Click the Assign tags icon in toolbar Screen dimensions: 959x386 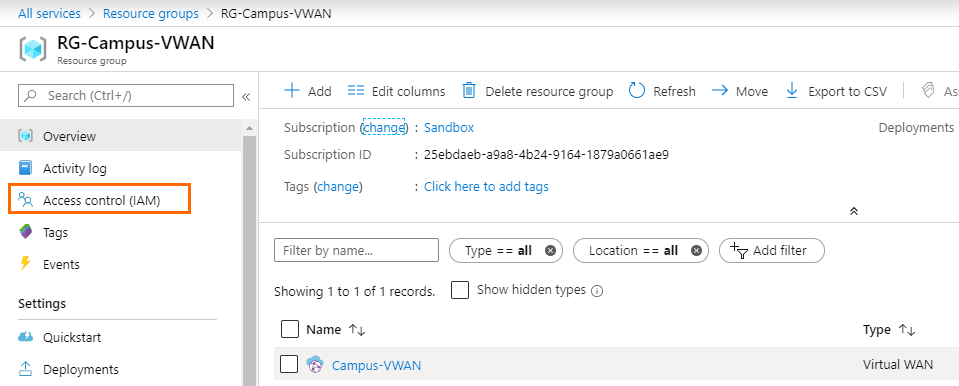(x=928, y=91)
